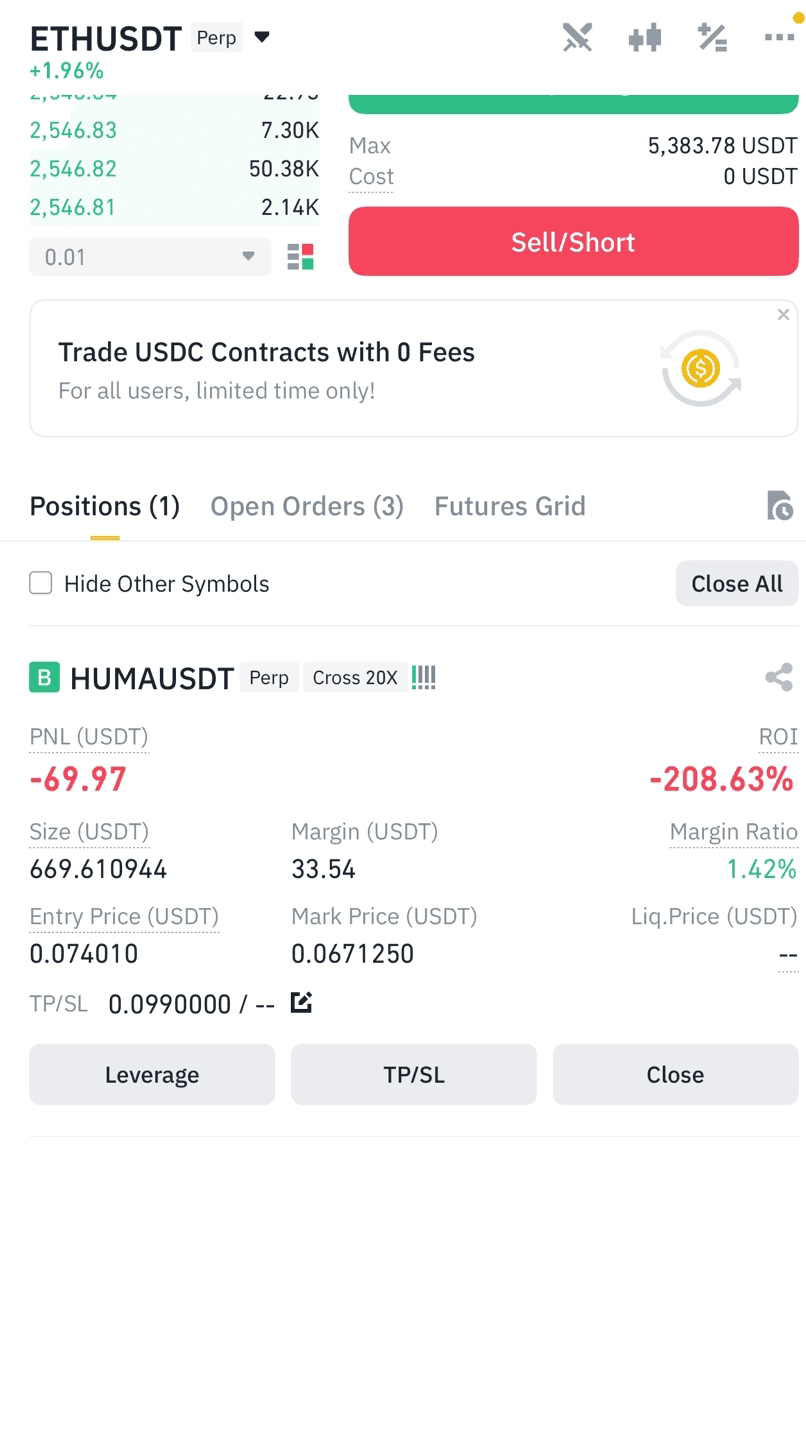Expand the ETHUSDT symbol dropdown arrow
806x1434 pixels.
262,37
